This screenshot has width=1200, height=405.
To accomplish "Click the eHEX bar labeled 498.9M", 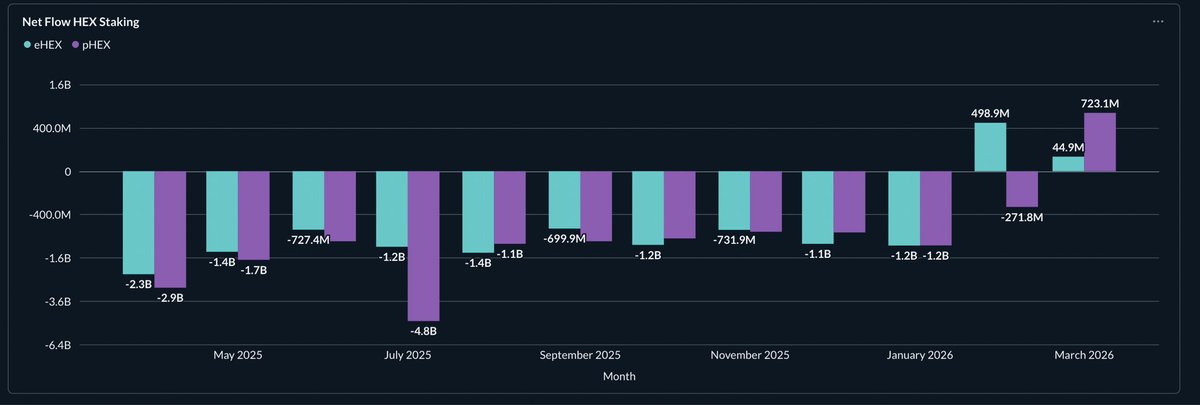I will pos(990,147).
